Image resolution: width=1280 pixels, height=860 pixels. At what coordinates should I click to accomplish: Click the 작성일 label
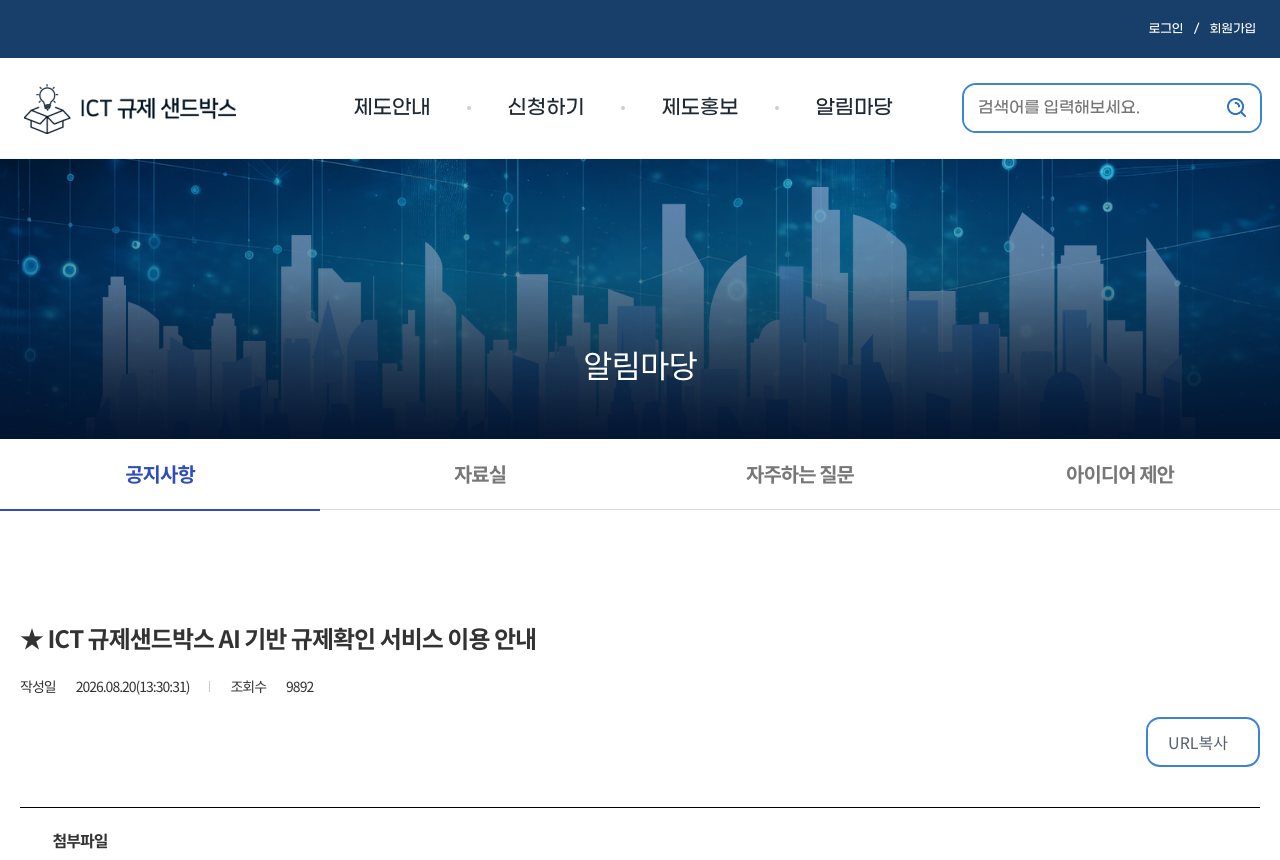(x=38, y=686)
